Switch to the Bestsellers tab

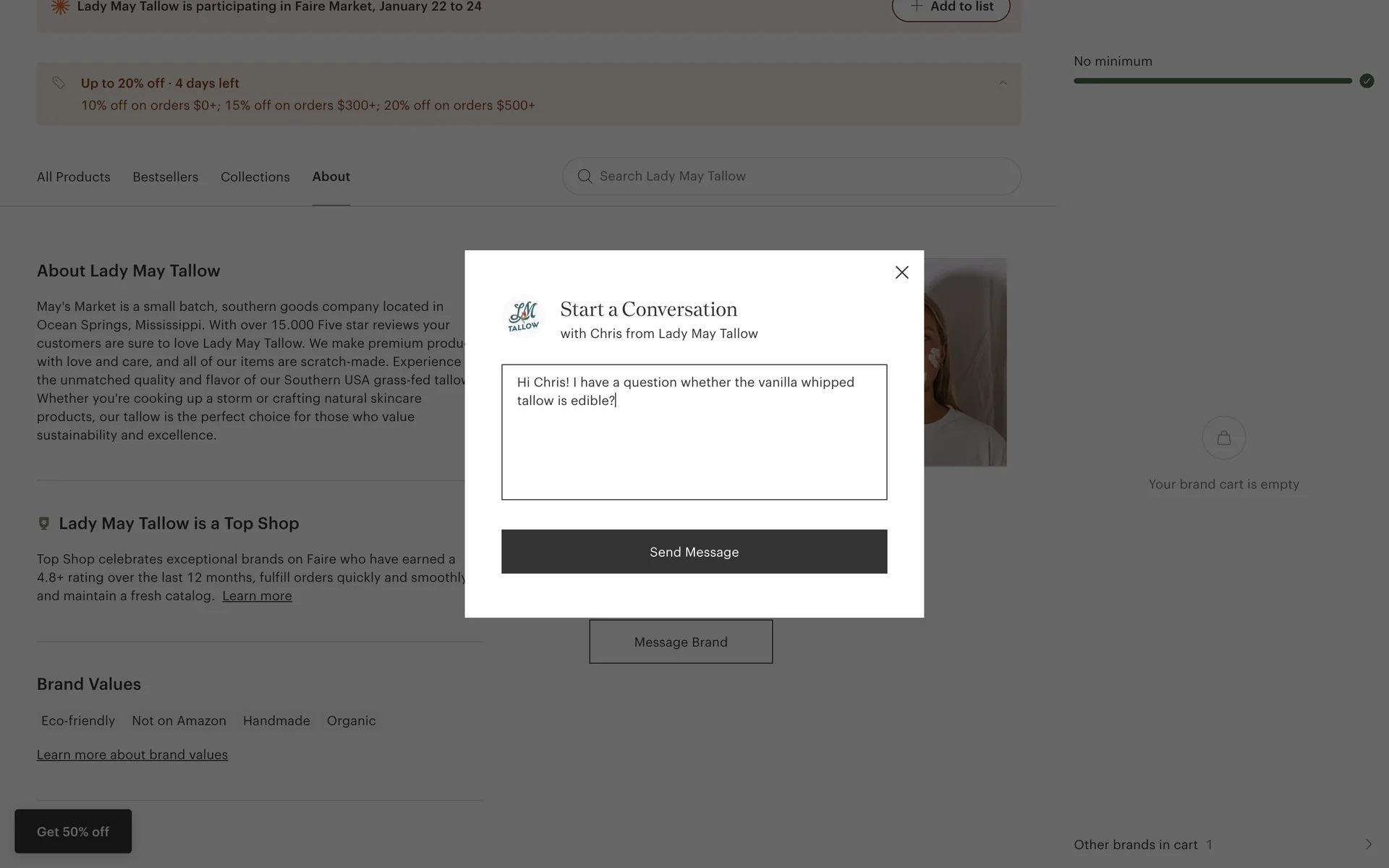click(165, 177)
